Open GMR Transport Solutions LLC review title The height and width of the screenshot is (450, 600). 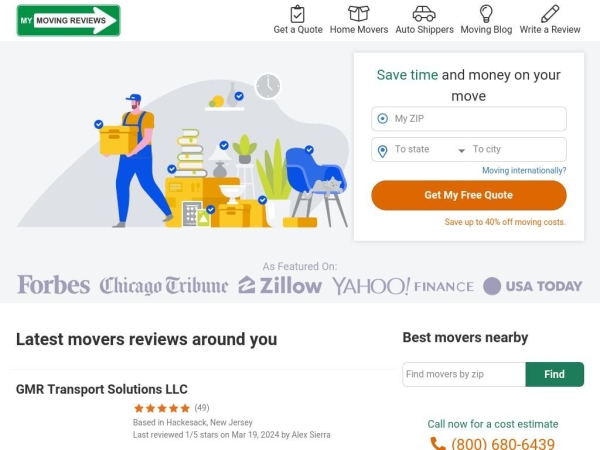pyautogui.click(x=102, y=389)
